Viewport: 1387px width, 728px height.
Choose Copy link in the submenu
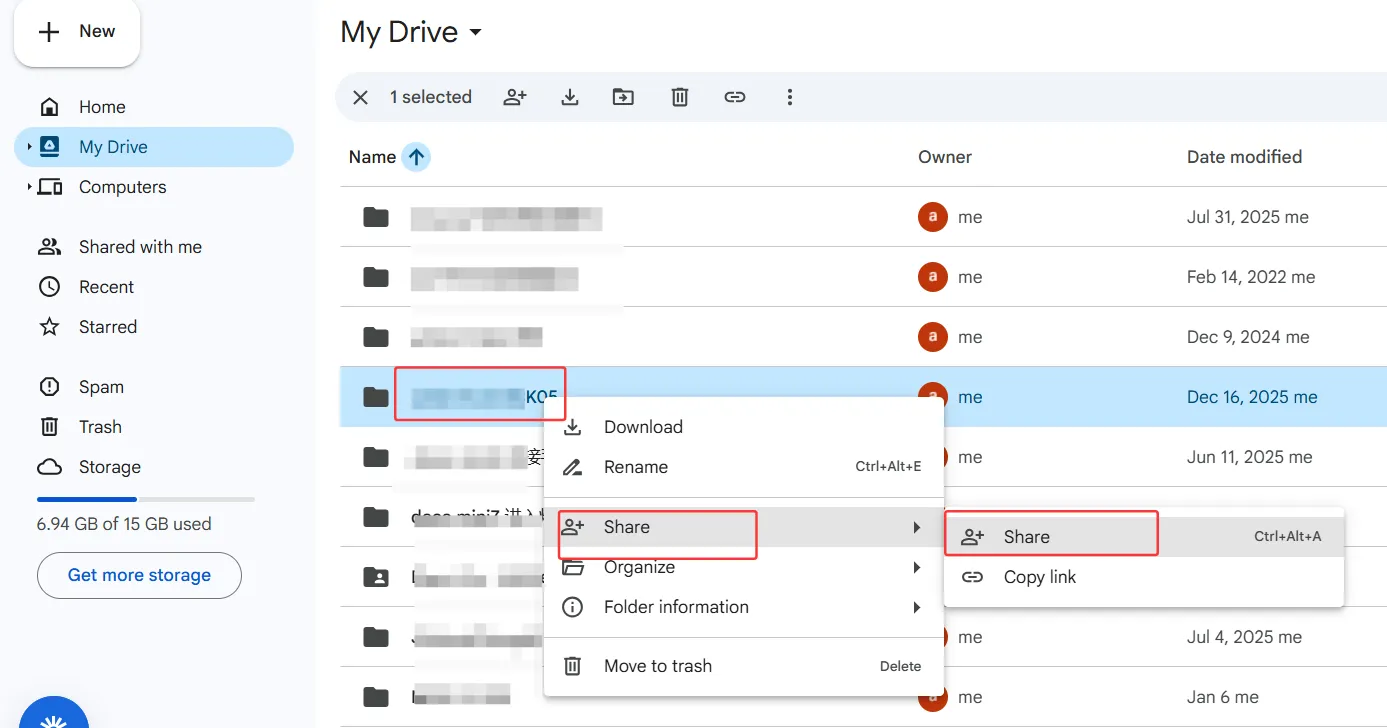(1144, 577)
